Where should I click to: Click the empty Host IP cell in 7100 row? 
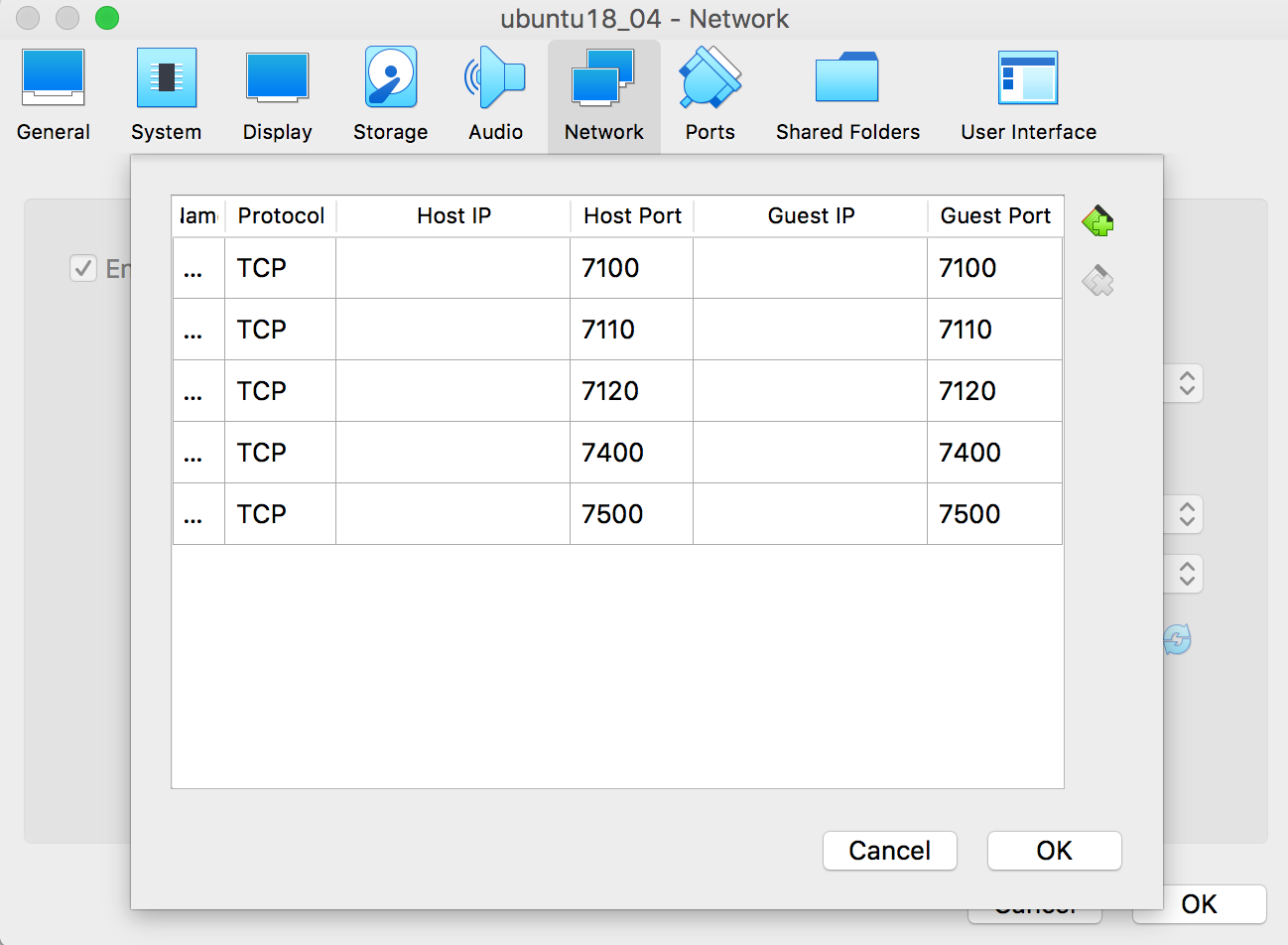(452, 268)
